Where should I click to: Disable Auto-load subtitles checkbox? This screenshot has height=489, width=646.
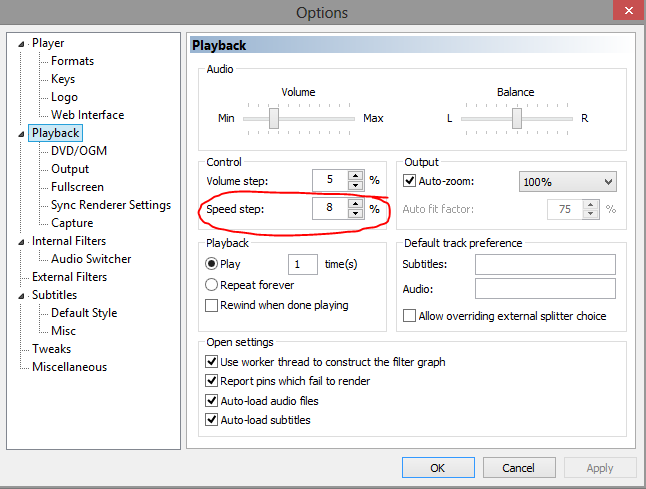(211, 420)
